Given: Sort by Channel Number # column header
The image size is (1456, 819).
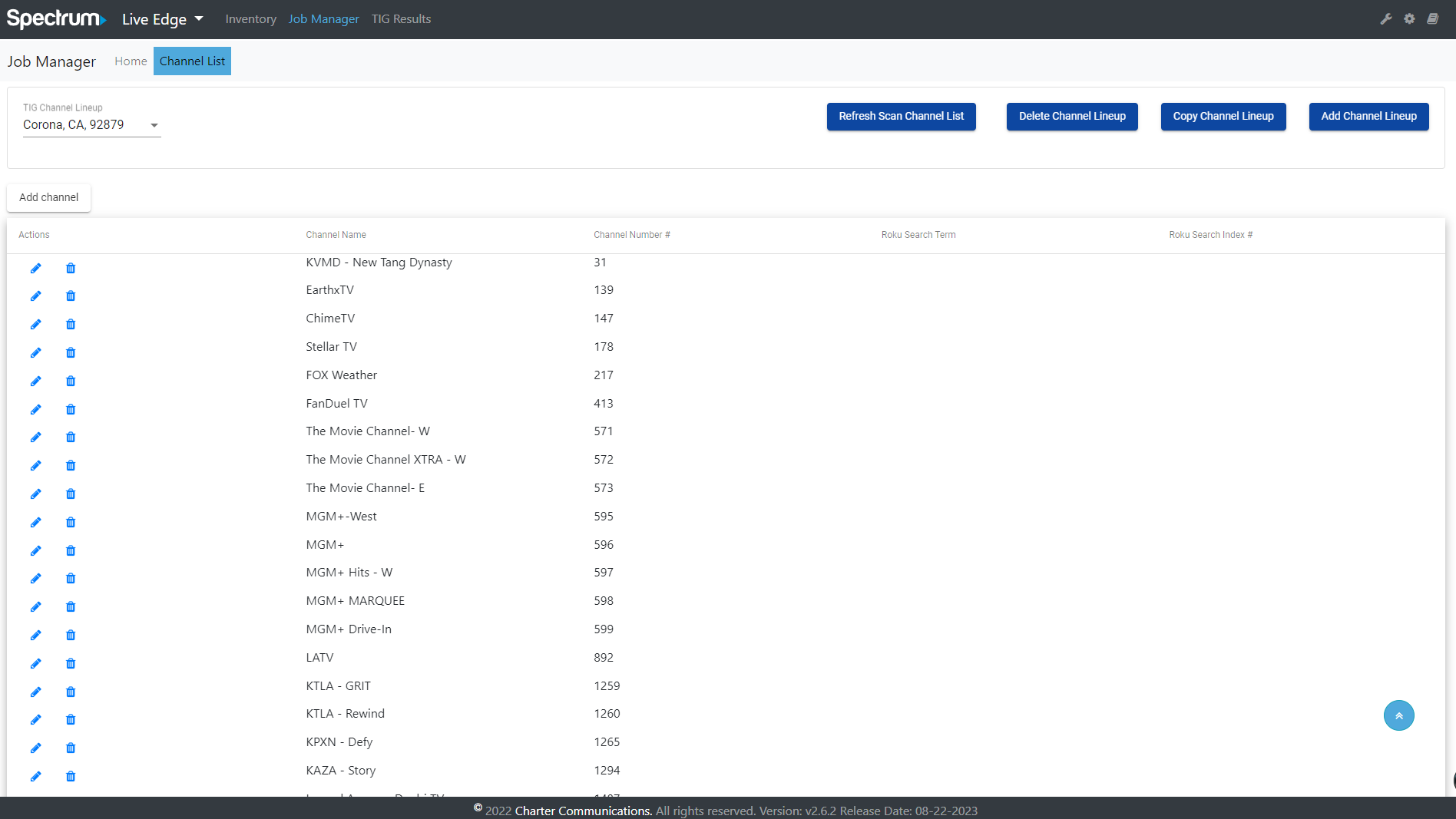Looking at the screenshot, I should tap(632, 235).
